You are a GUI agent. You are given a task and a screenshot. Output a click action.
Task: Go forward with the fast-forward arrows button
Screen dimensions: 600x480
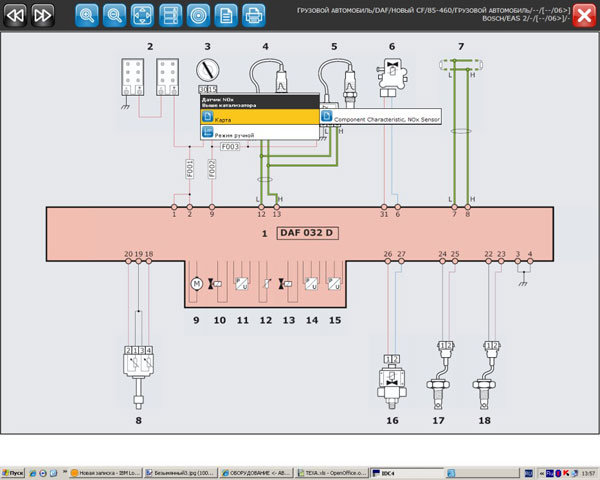[x=42, y=15]
